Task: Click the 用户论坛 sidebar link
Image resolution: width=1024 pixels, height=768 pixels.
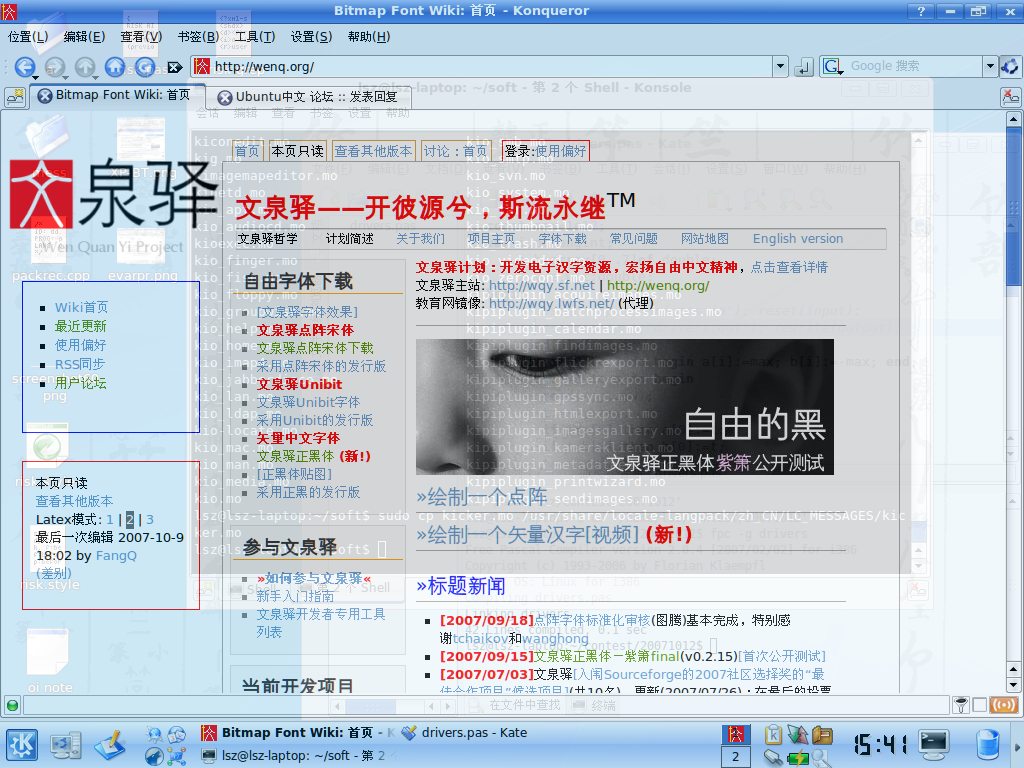Action: point(80,383)
